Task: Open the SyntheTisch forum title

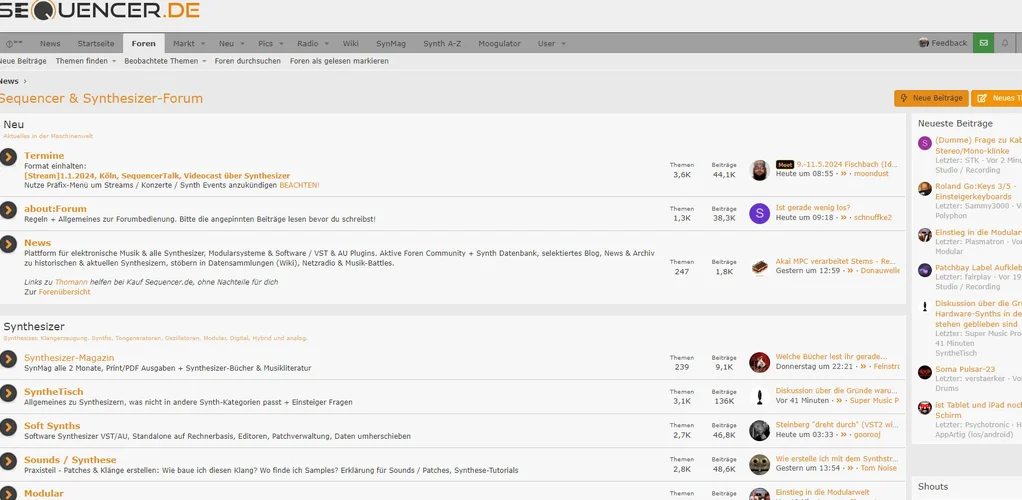Action: click(53, 392)
